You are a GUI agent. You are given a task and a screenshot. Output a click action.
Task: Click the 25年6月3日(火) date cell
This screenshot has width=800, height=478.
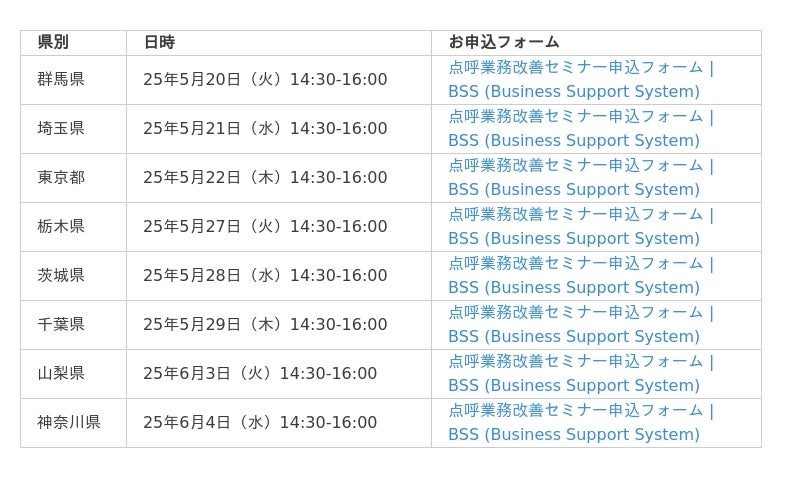(x=279, y=374)
